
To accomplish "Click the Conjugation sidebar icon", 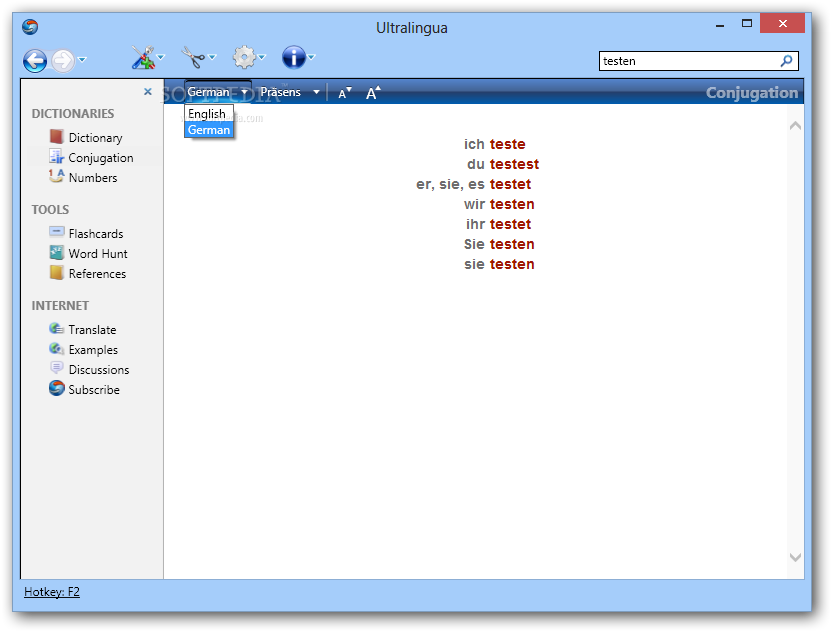I will (56, 157).
